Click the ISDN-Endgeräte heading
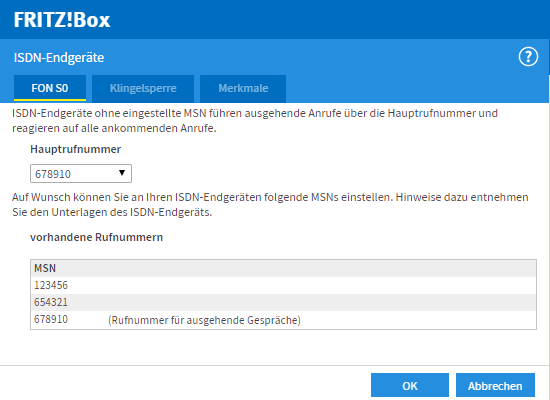The width and height of the screenshot is (550, 400). coord(59,58)
